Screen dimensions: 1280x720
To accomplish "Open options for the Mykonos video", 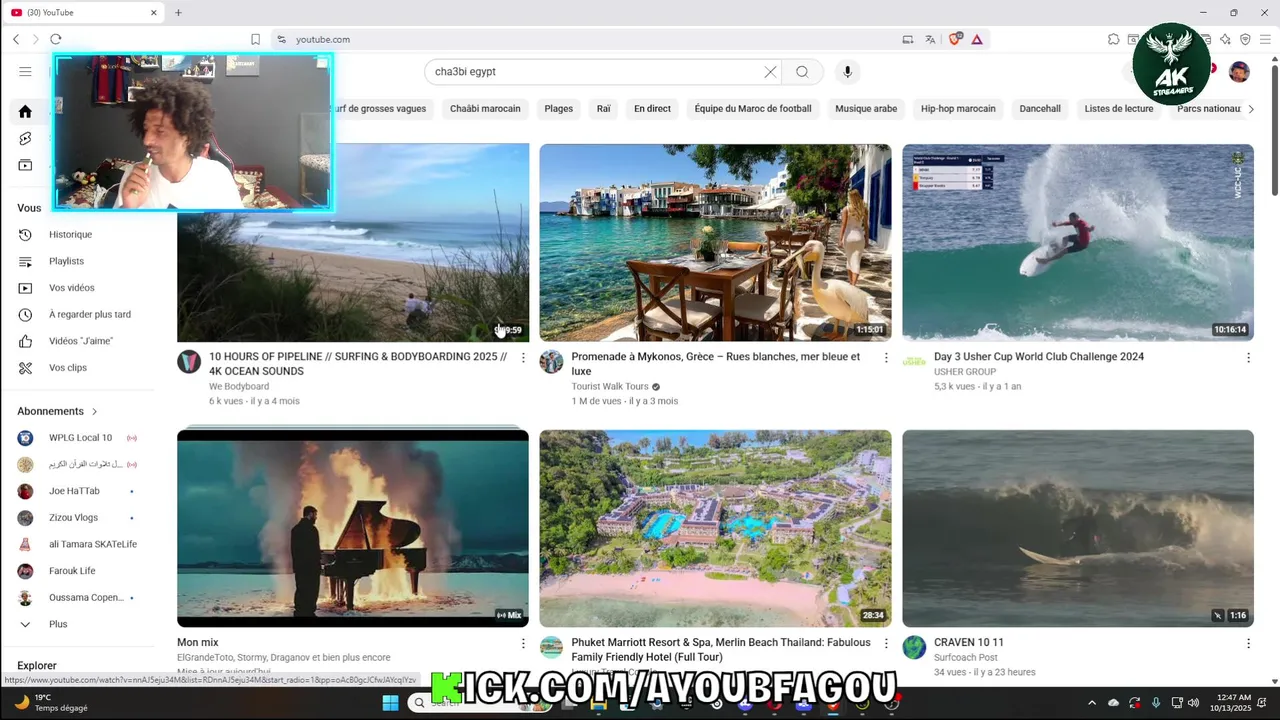I will (x=885, y=358).
